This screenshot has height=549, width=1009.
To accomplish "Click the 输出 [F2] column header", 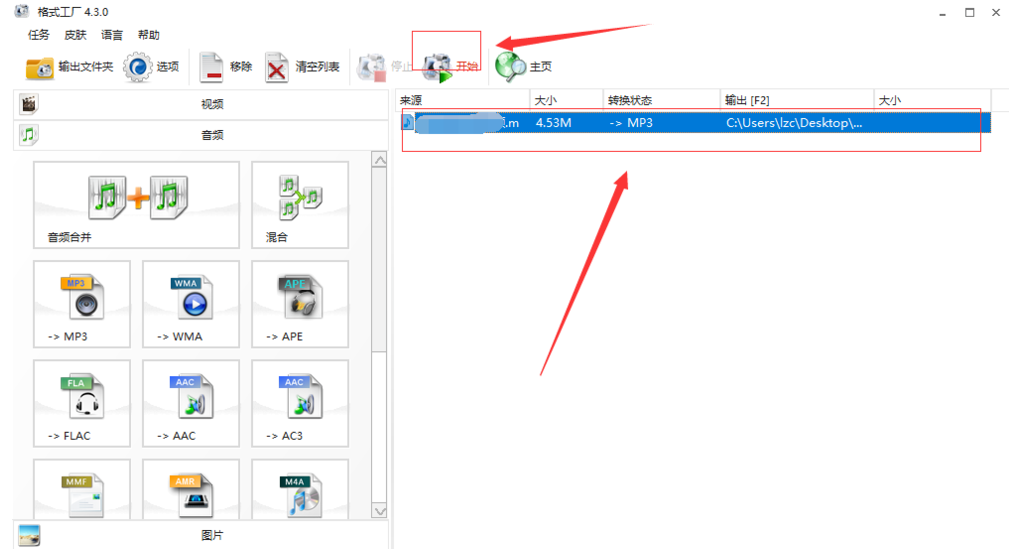I will (797, 100).
